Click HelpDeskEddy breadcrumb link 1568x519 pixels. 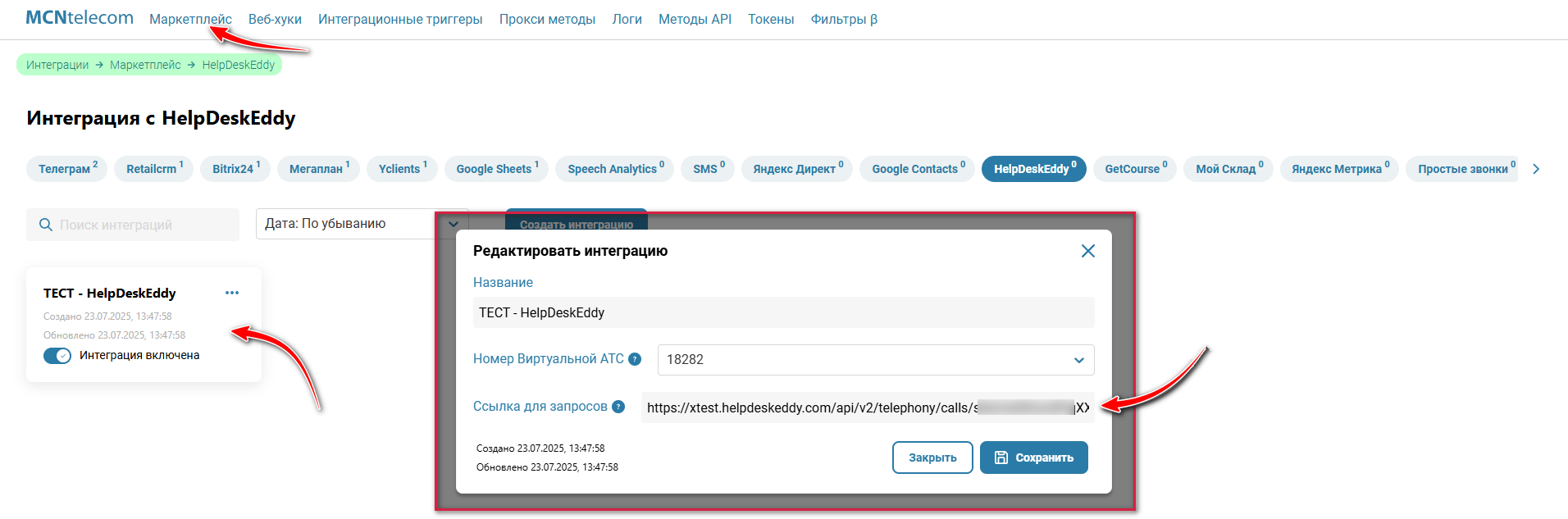pos(239,65)
